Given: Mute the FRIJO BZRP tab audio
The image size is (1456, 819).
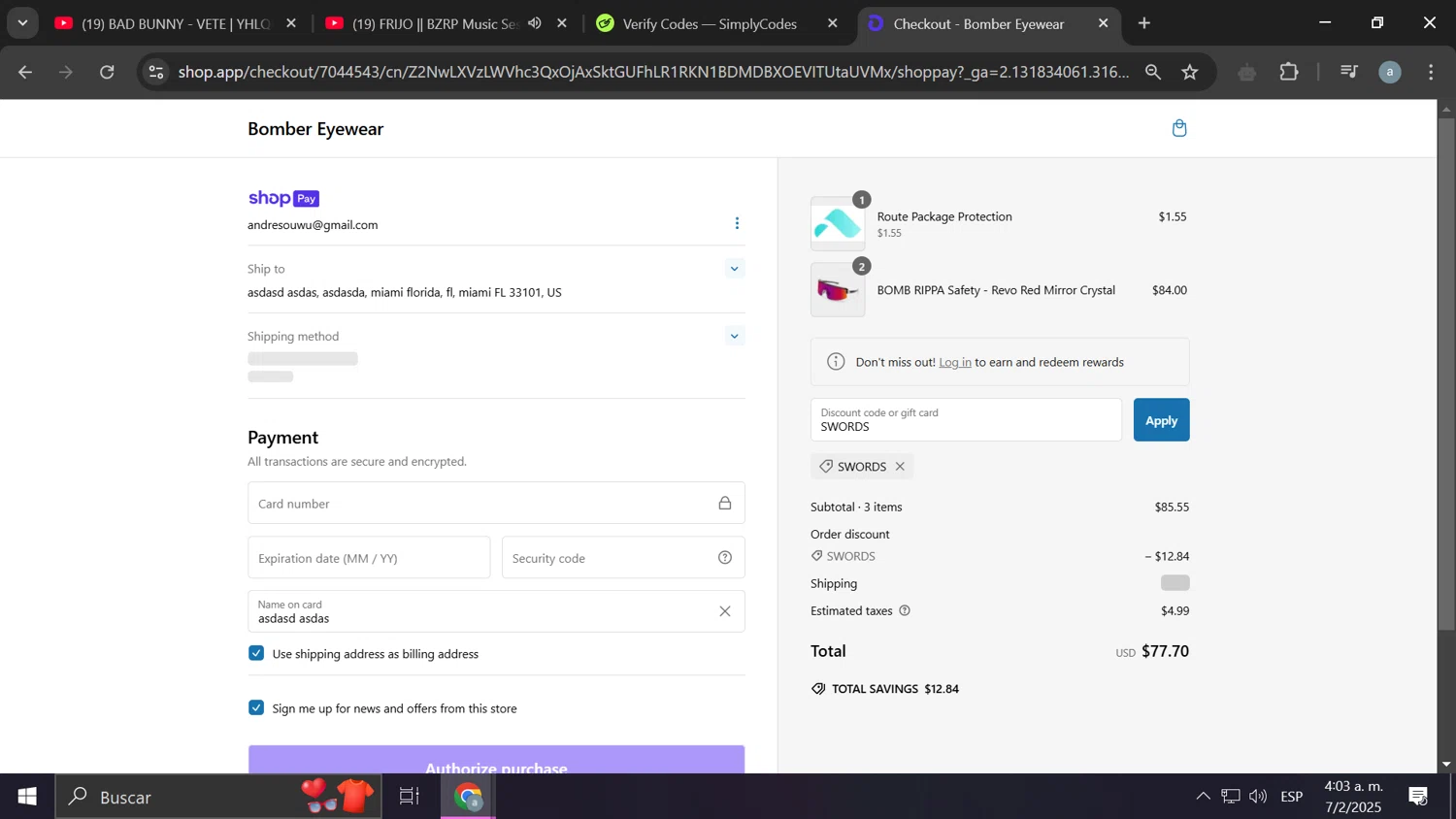Looking at the screenshot, I should tap(535, 23).
